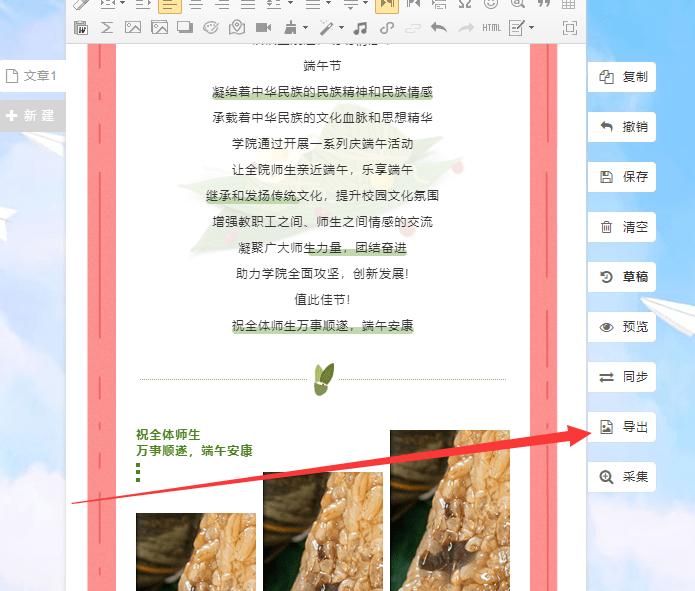Insert a map with the map pin icon
This screenshot has height=591, width=695.
click(237, 28)
